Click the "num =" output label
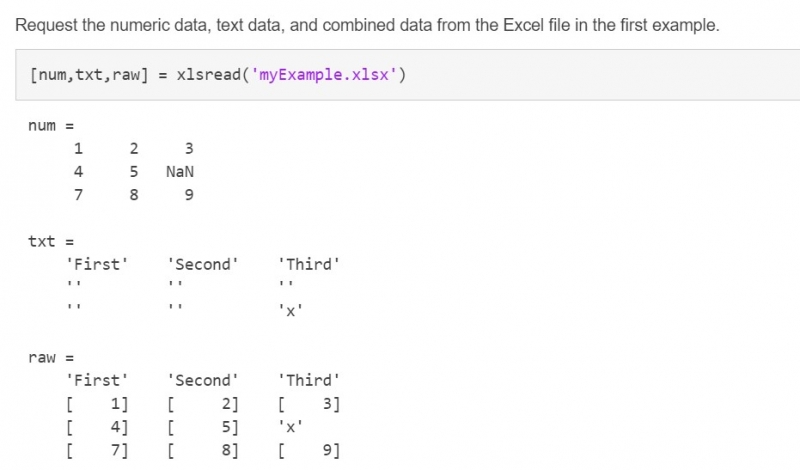Screen dimensions: 800x470 [52, 126]
